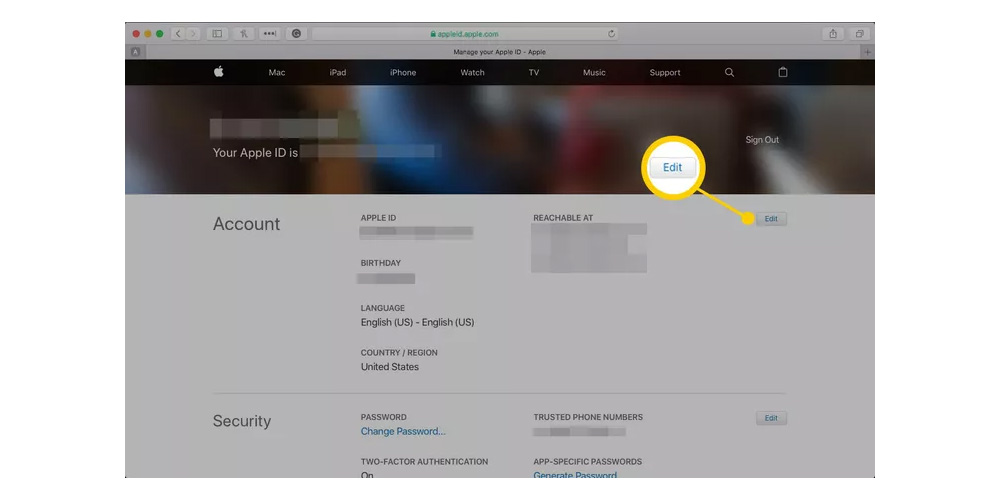Show all tabs overview icon
Image resolution: width=1000 pixels, height=500 pixels.
[860, 34]
